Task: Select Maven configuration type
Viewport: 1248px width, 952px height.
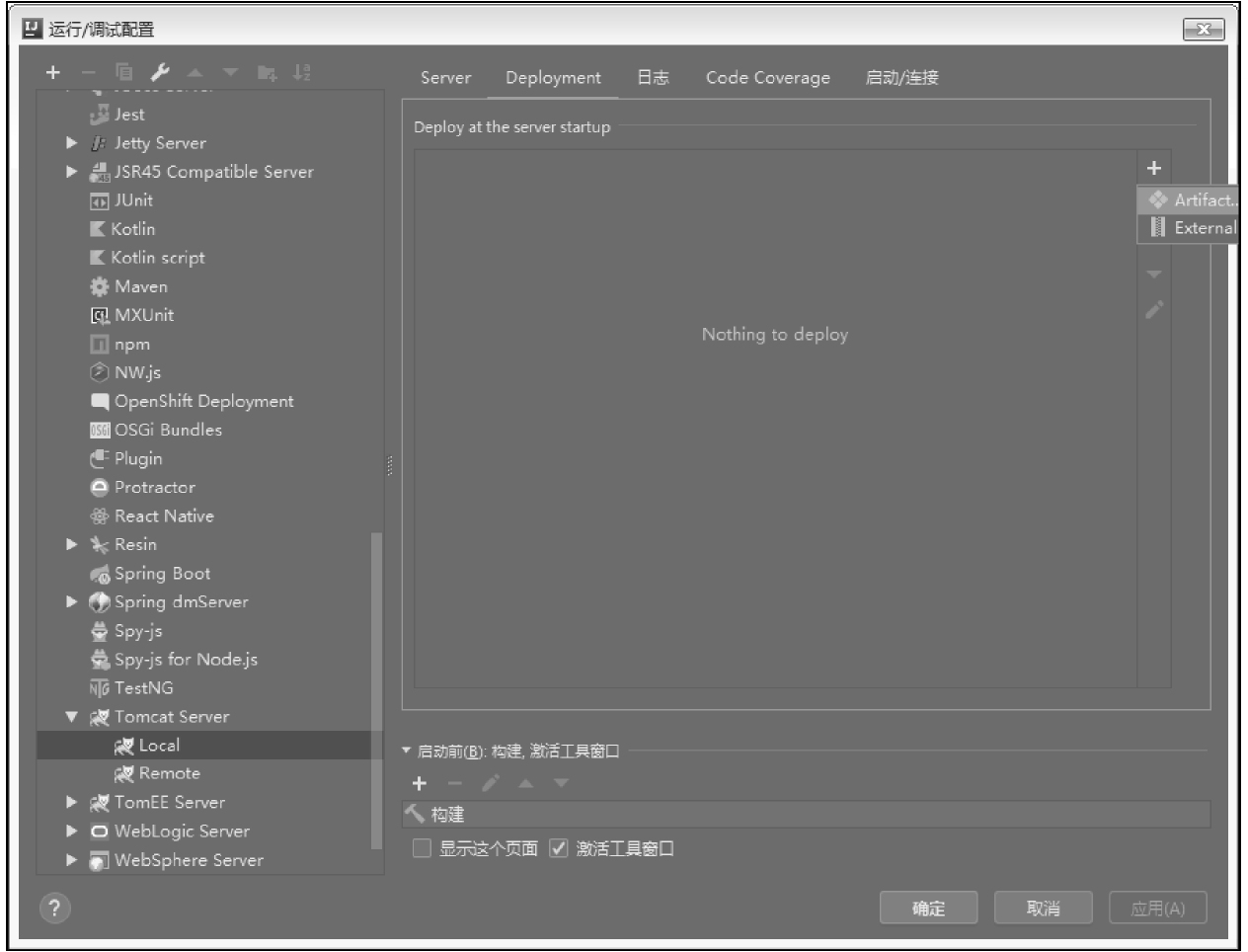Action: click(x=140, y=286)
